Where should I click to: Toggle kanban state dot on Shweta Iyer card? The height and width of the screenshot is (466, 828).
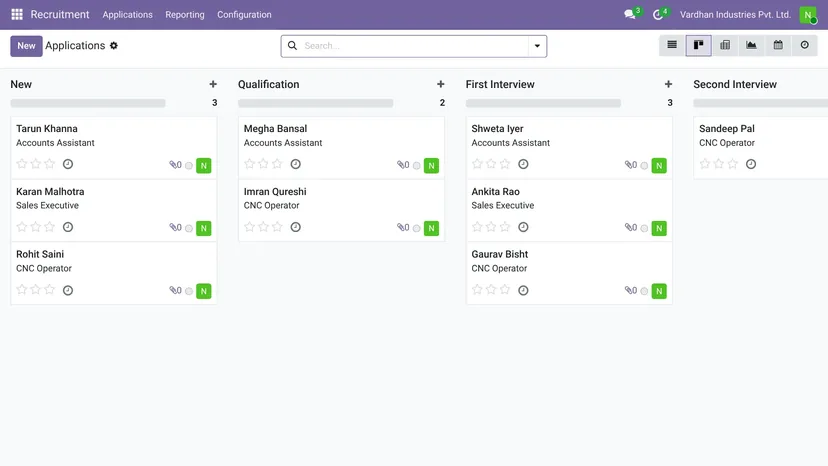point(644,165)
